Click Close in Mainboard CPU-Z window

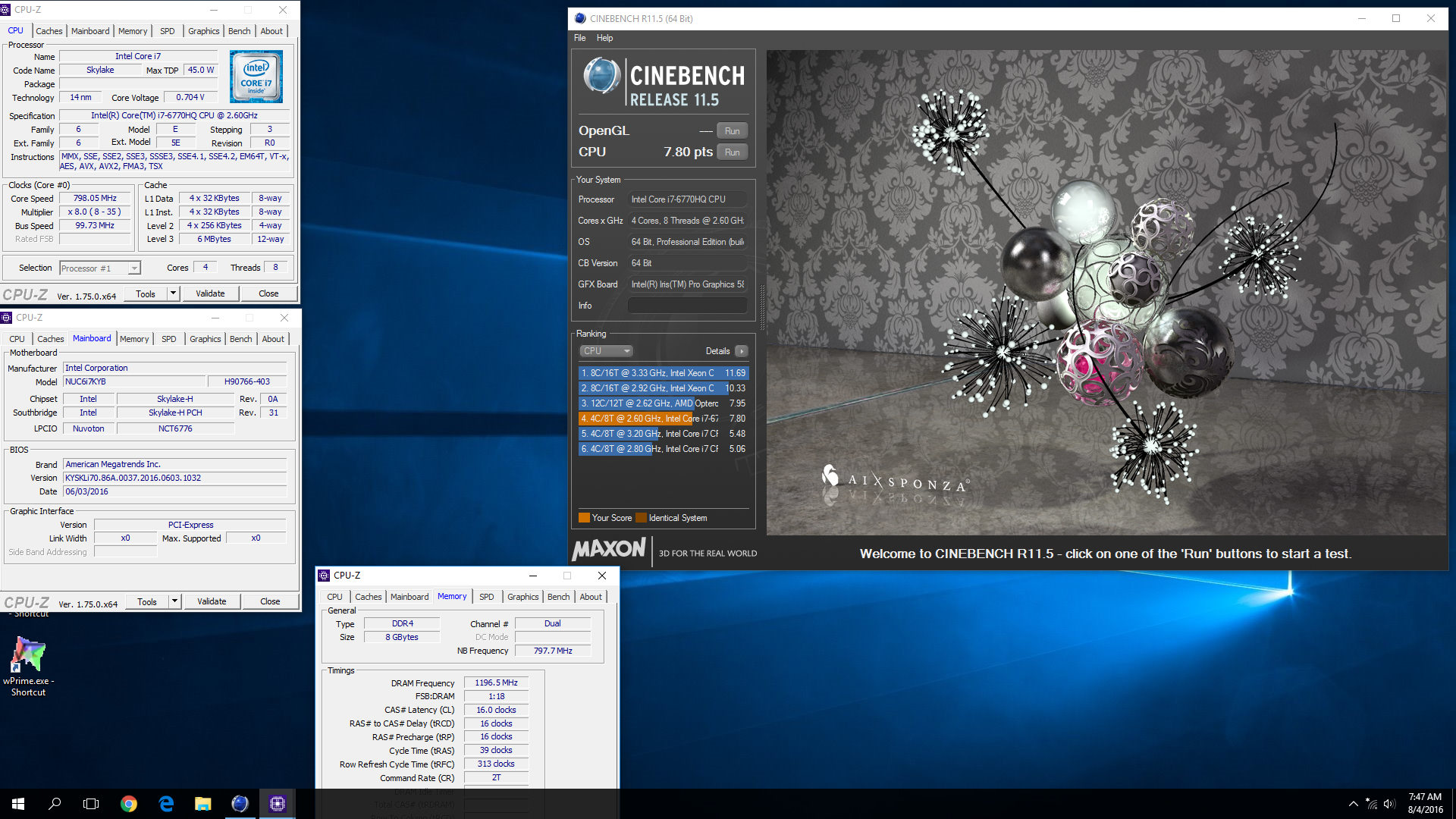coord(270,601)
